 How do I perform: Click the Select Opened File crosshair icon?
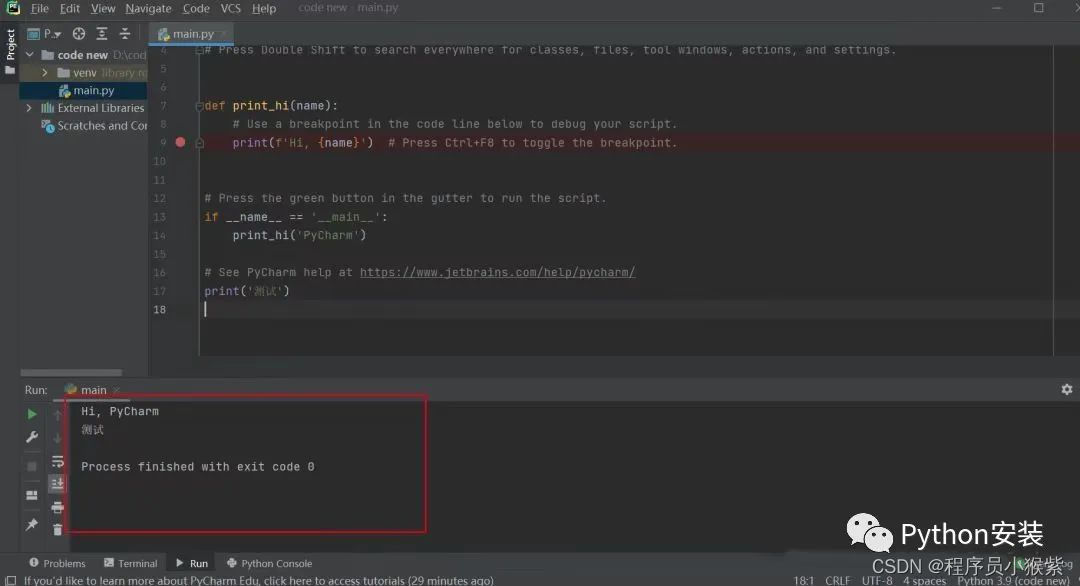pyautogui.click(x=79, y=34)
